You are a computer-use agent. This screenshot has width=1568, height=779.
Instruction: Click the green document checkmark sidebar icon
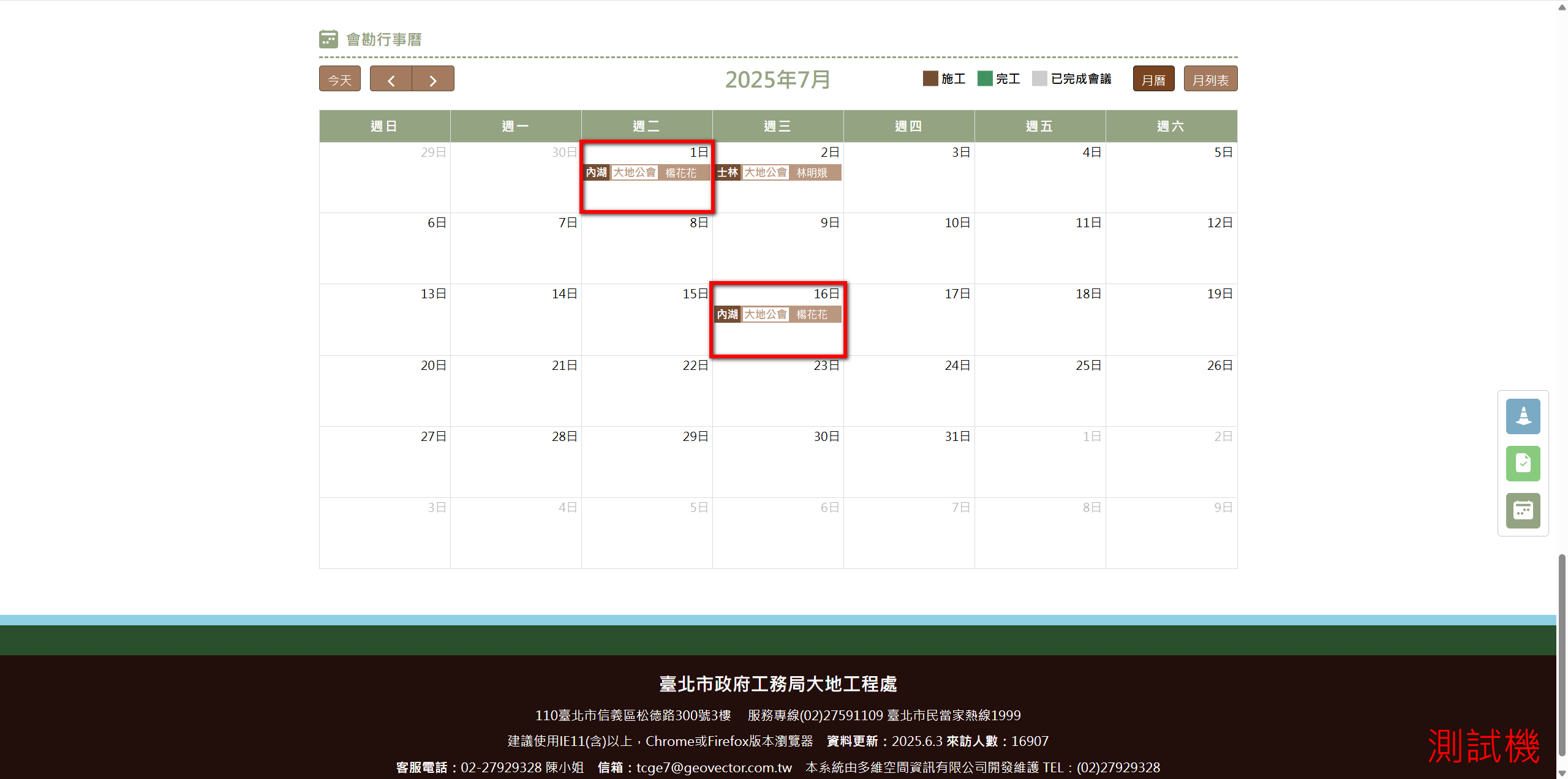pos(1523,464)
